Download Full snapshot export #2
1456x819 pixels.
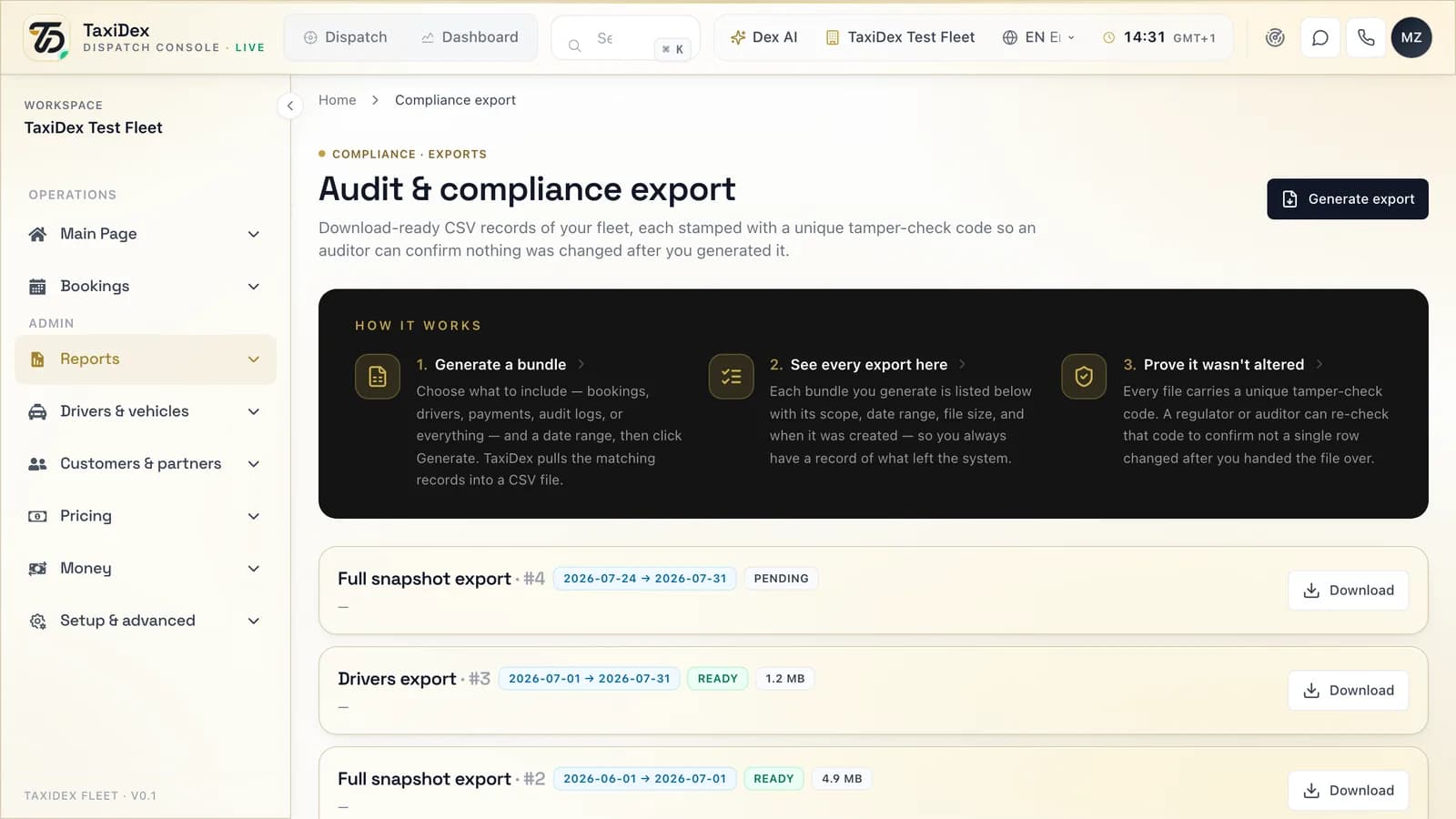(1348, 791)
